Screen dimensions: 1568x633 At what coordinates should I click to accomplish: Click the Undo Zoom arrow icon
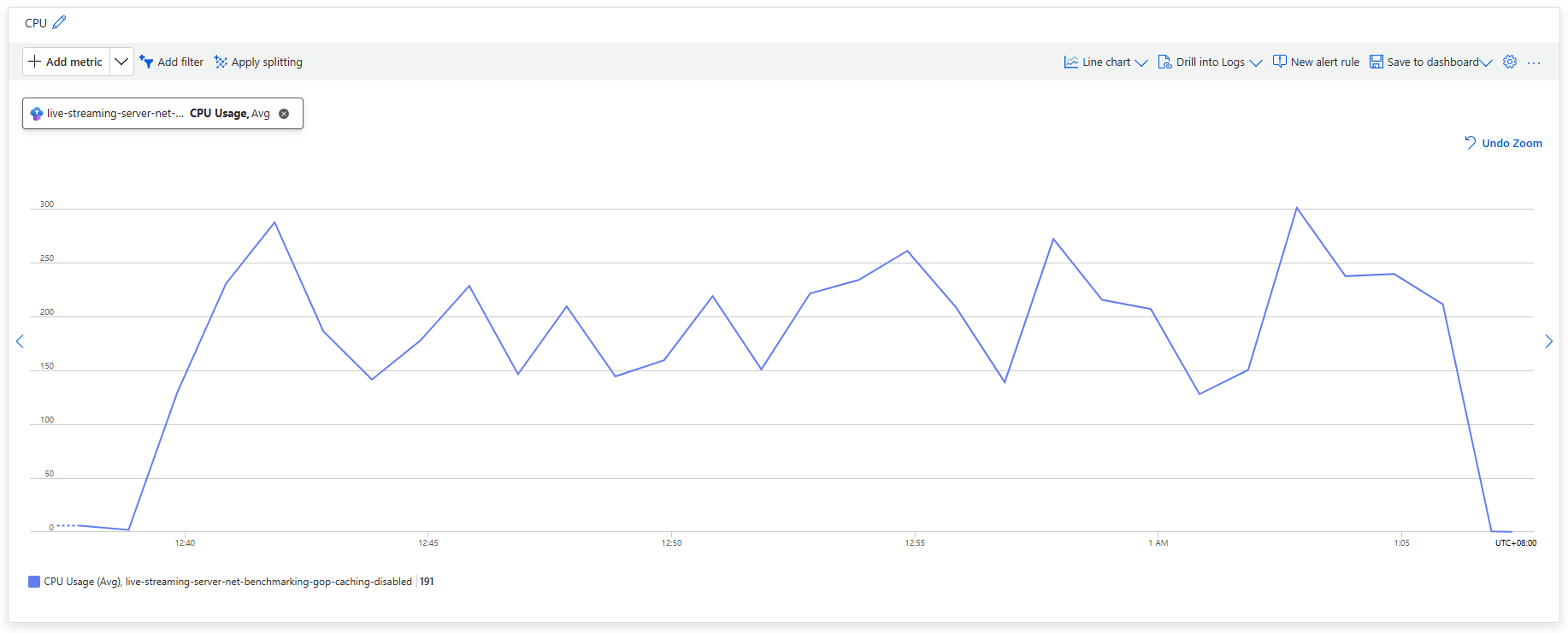point(1471,142)
